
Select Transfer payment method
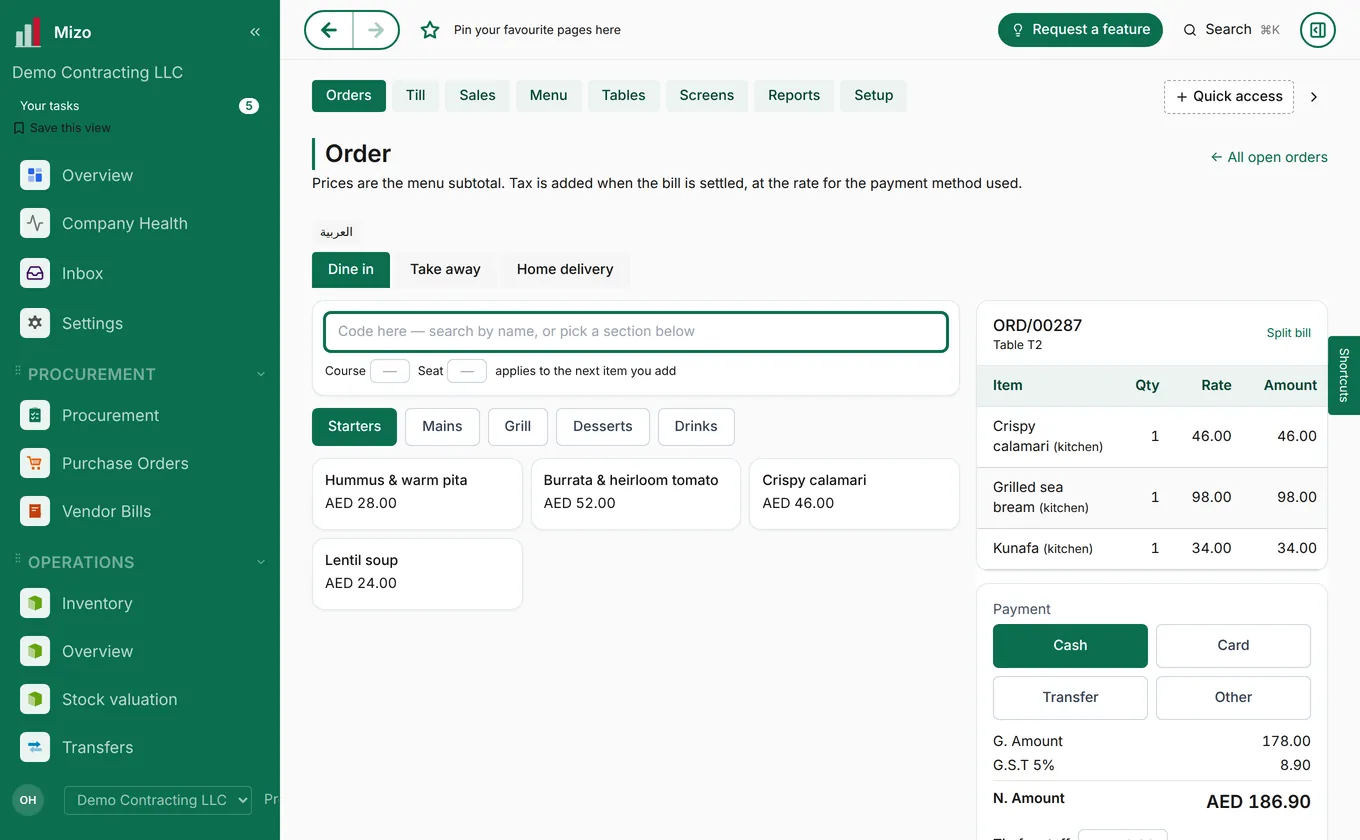pyautogui.click(x=1070, y=698)
